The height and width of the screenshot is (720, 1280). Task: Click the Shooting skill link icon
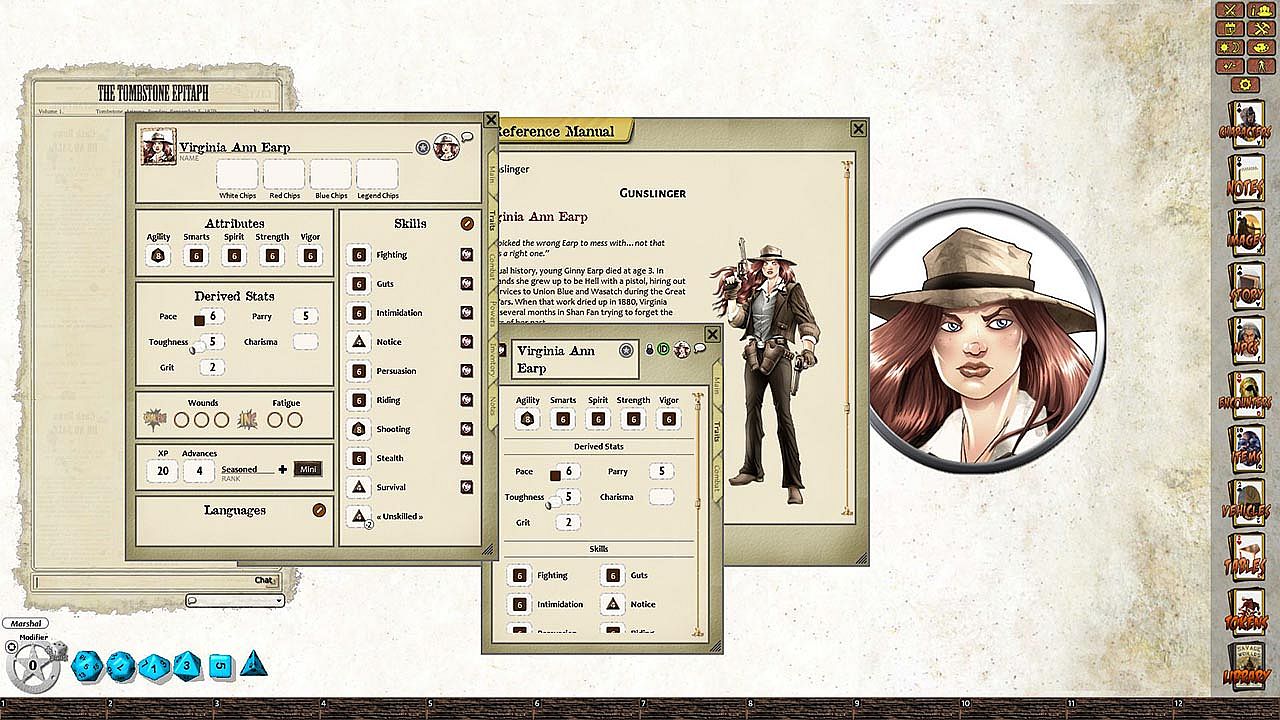(466, 429)
